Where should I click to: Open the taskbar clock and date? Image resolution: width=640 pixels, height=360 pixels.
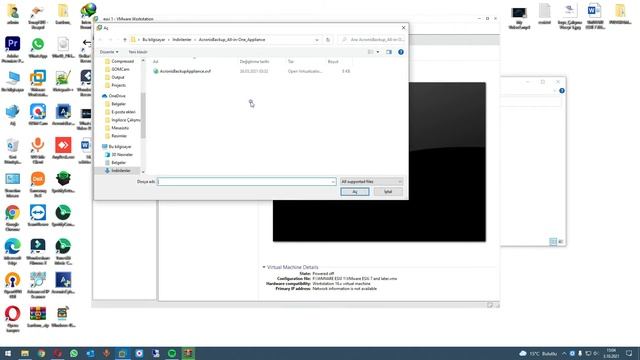tap(611, 353)
